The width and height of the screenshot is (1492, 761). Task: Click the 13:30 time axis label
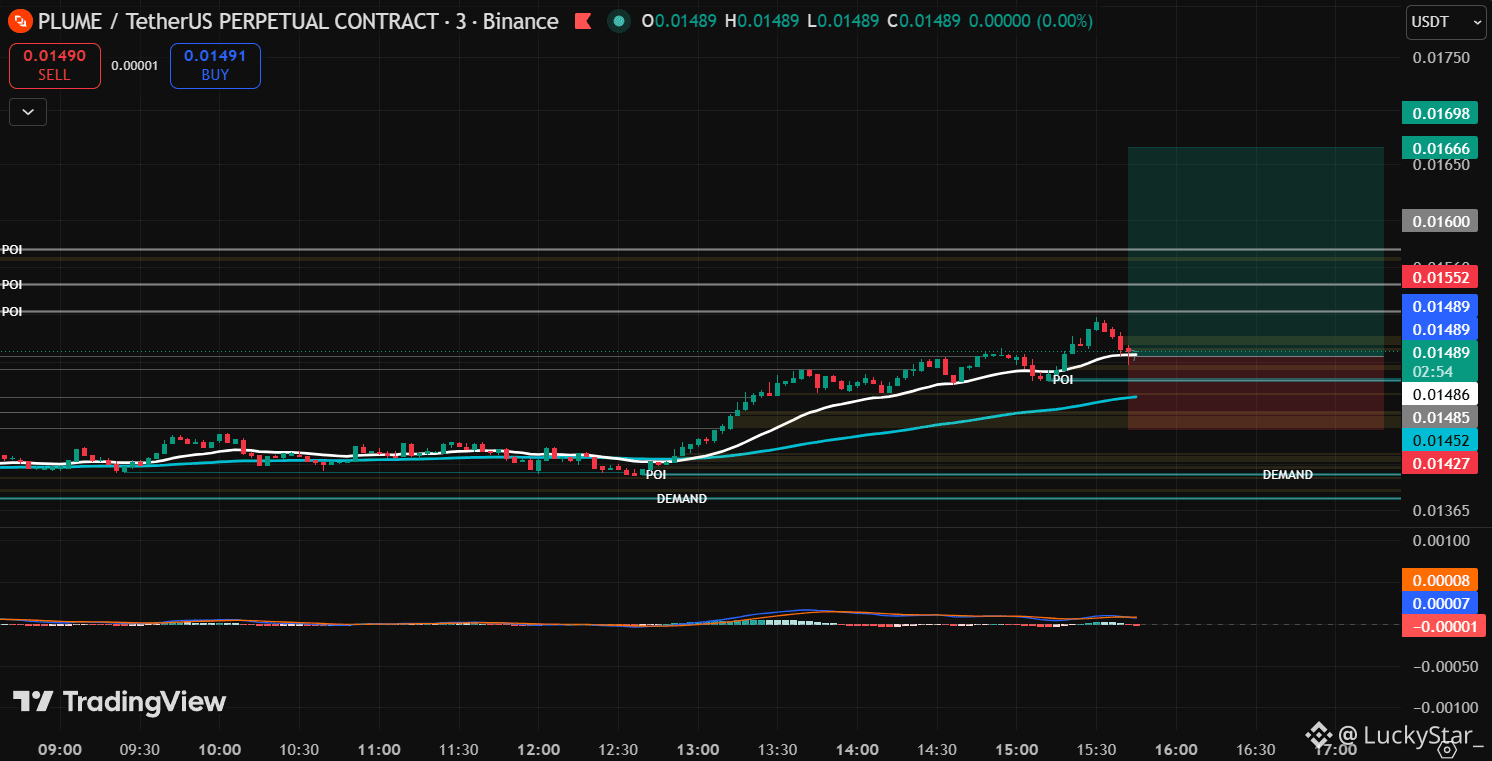point(777,750)
